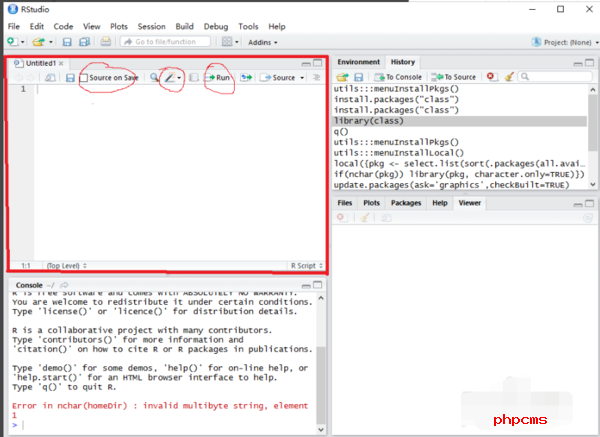The image size is (600, 437).
Task: Maximize the Viewer pane
Action: [589, 204]
